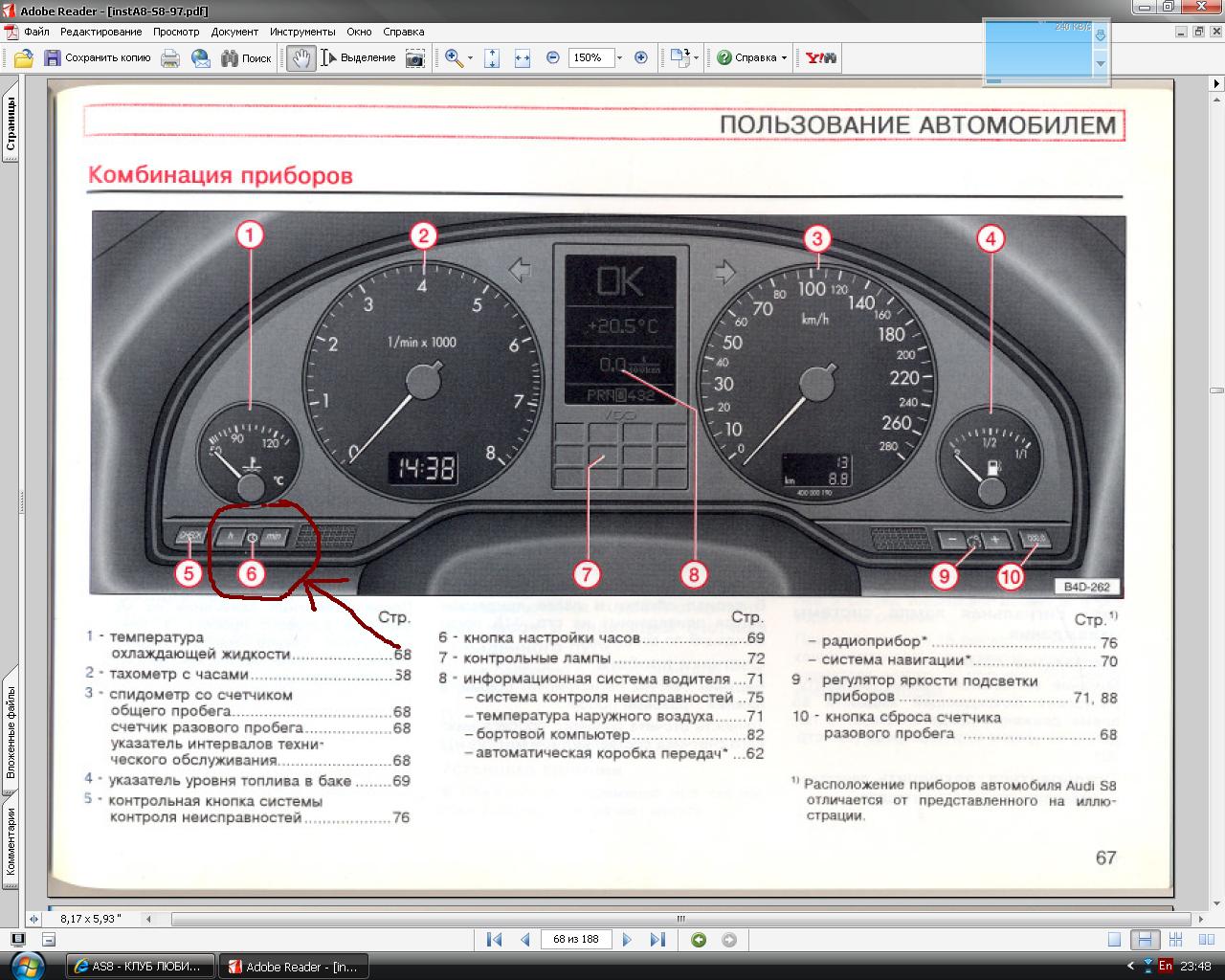This screenshot has height=980, width=1225.
Task: Click the Поиск search button
Action: point(247,58)
